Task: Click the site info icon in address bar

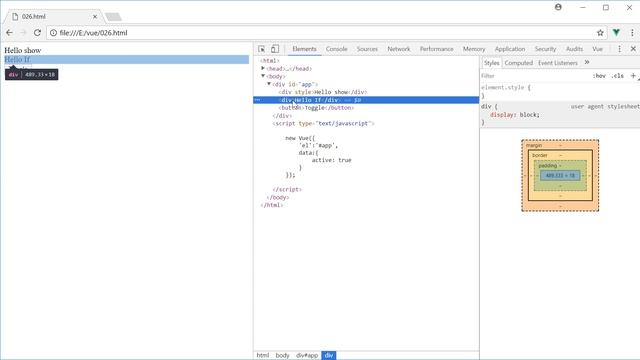Action: (x=53, y=33)
